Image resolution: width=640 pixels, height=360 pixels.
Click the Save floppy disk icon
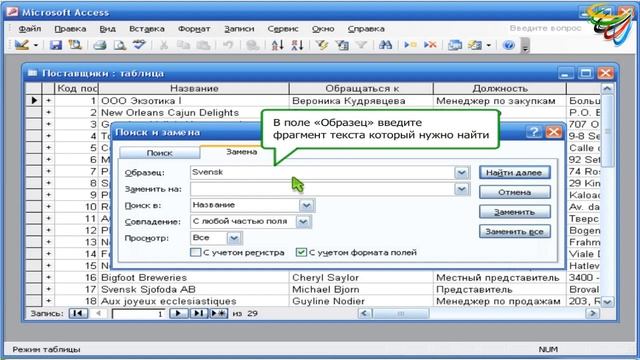point(56,45)
